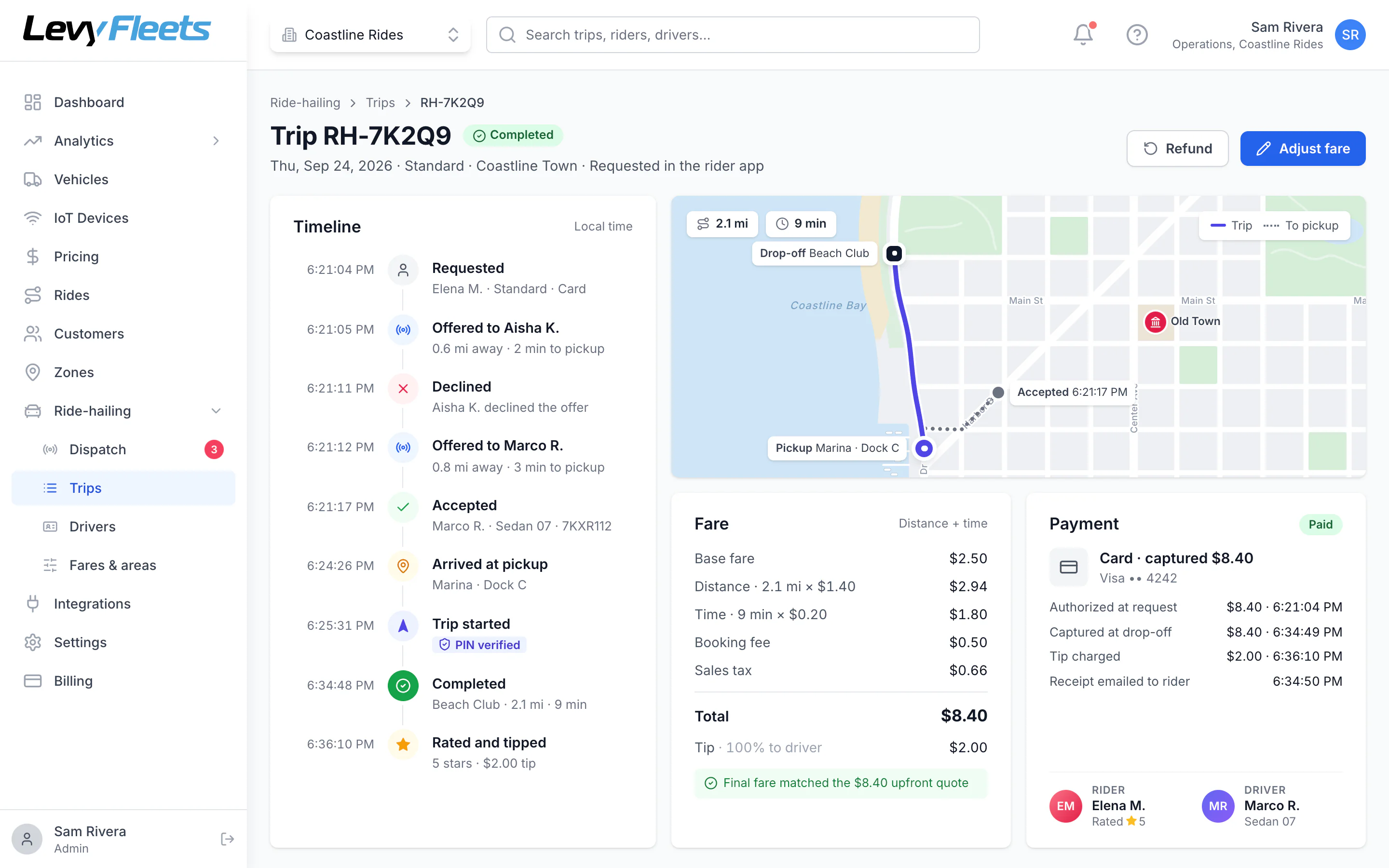Open the Drivers sub-item
1389x868 pixels.
click(123, 527)
